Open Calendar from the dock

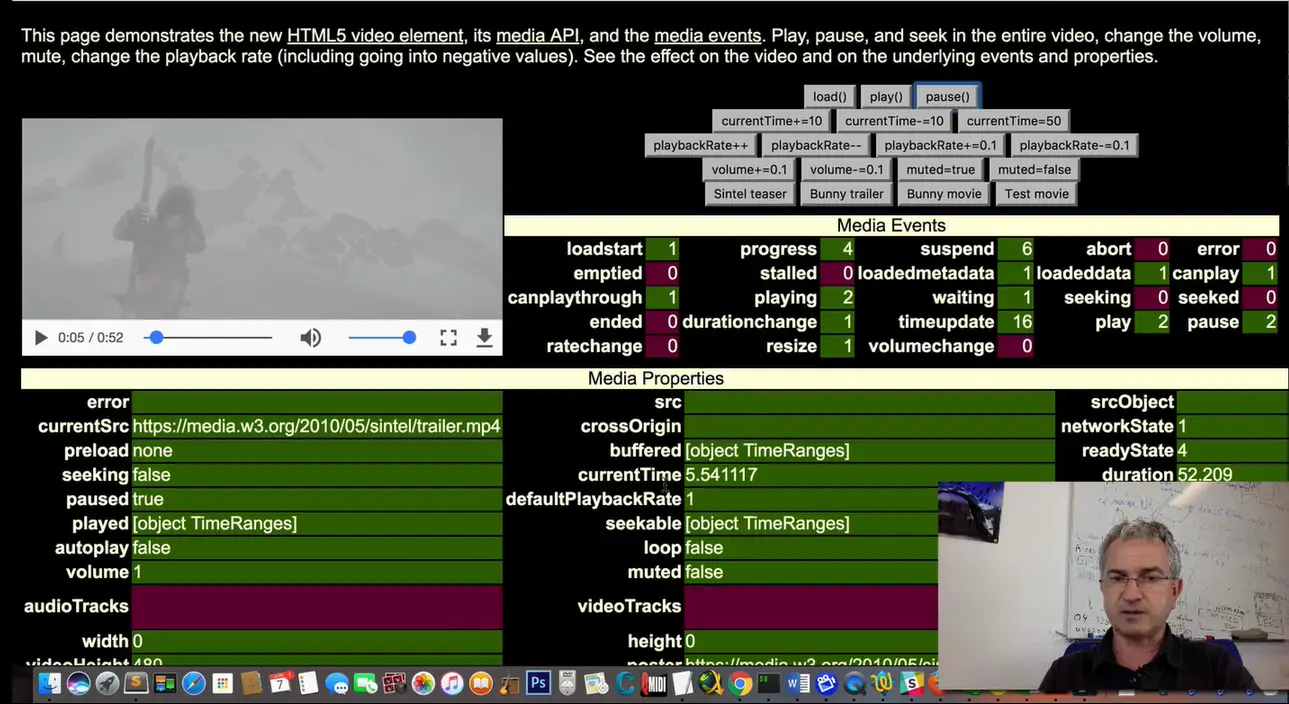[279, 684]
